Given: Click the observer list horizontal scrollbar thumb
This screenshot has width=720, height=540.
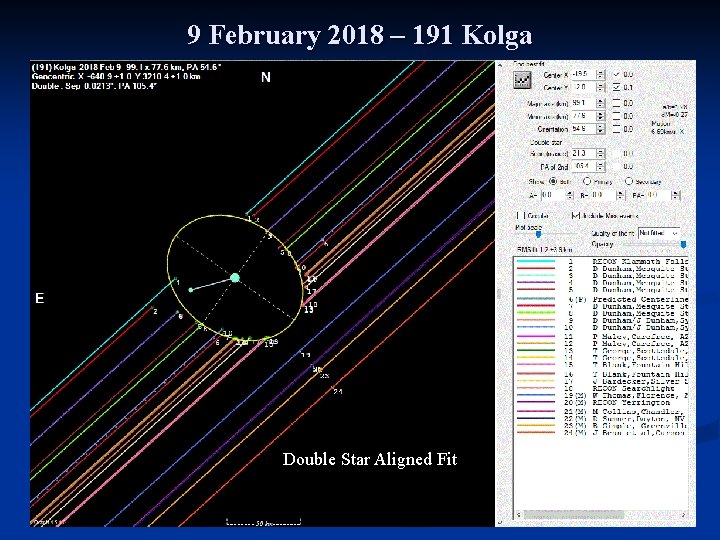Looking at the screenshot, I should click(574, 515).
